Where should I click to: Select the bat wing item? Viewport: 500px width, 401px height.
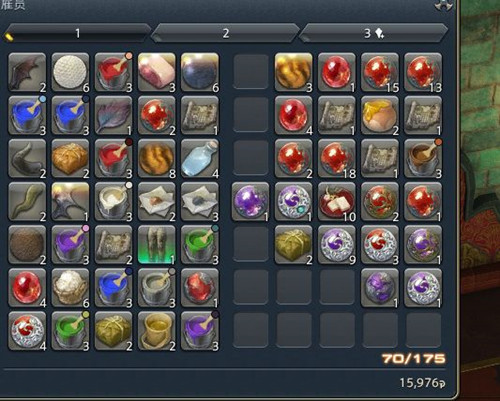(27, 72)
